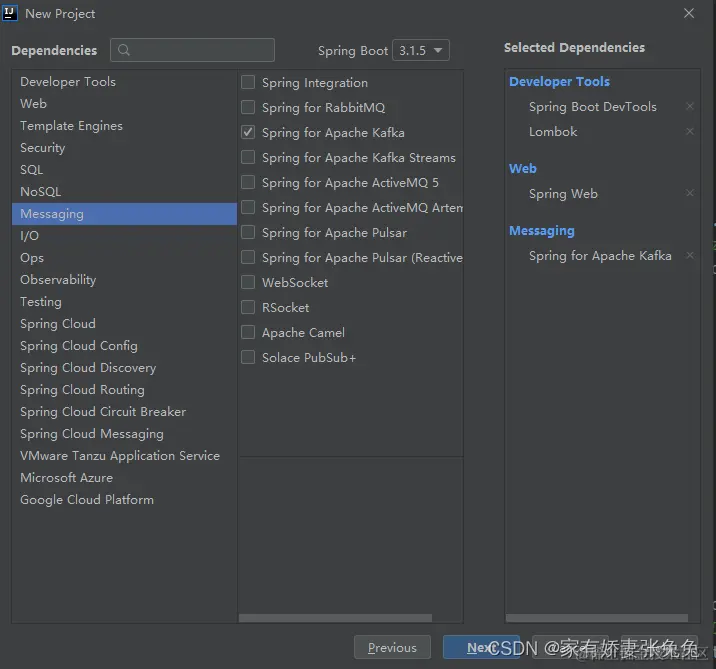This screenshot has width=716, height=669.
Task: Open the Spring Boot version dropdown
Action: pyautogui.click(x=421, y=50)
